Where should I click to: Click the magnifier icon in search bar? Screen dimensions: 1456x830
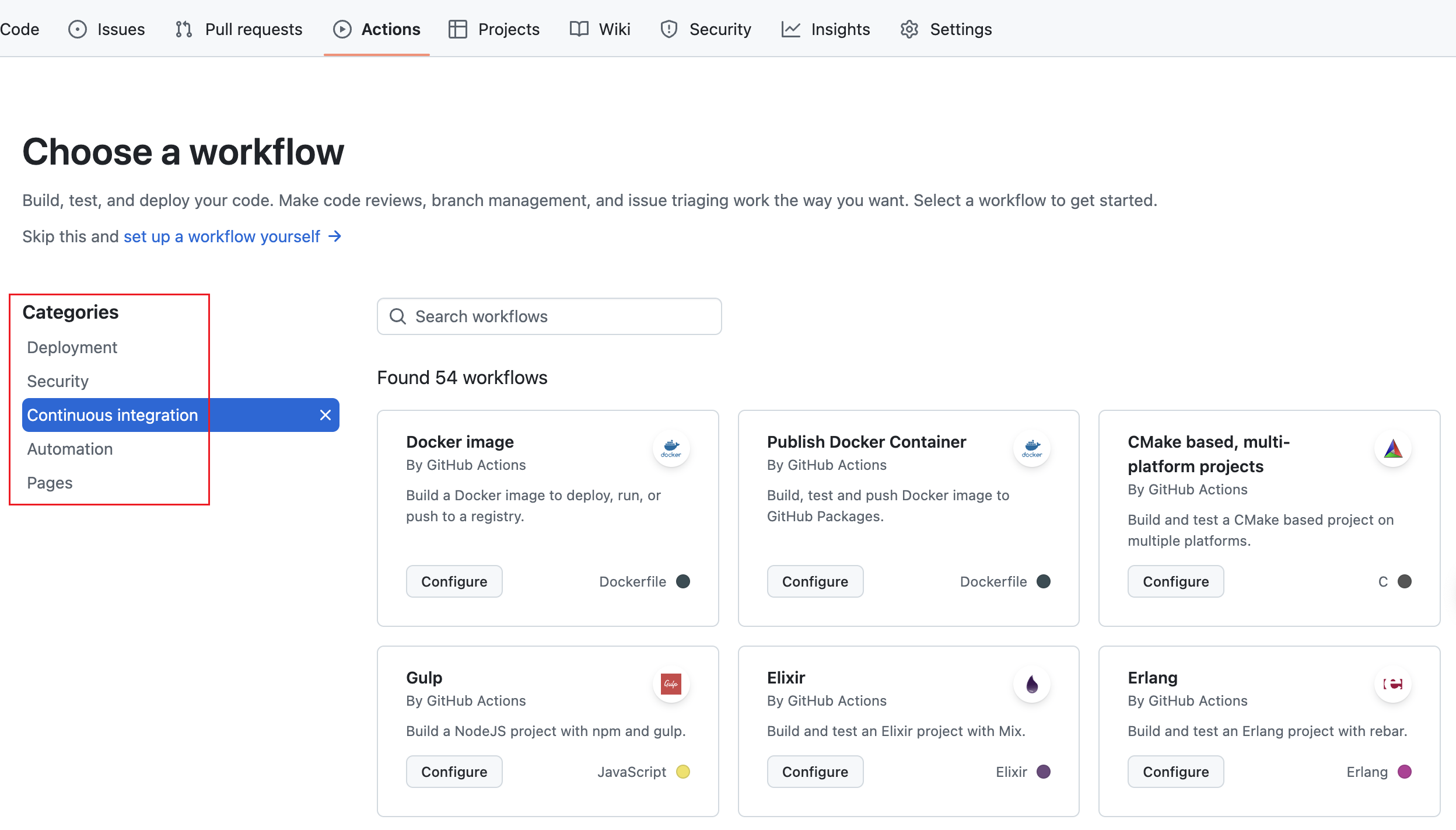point(397,316)
